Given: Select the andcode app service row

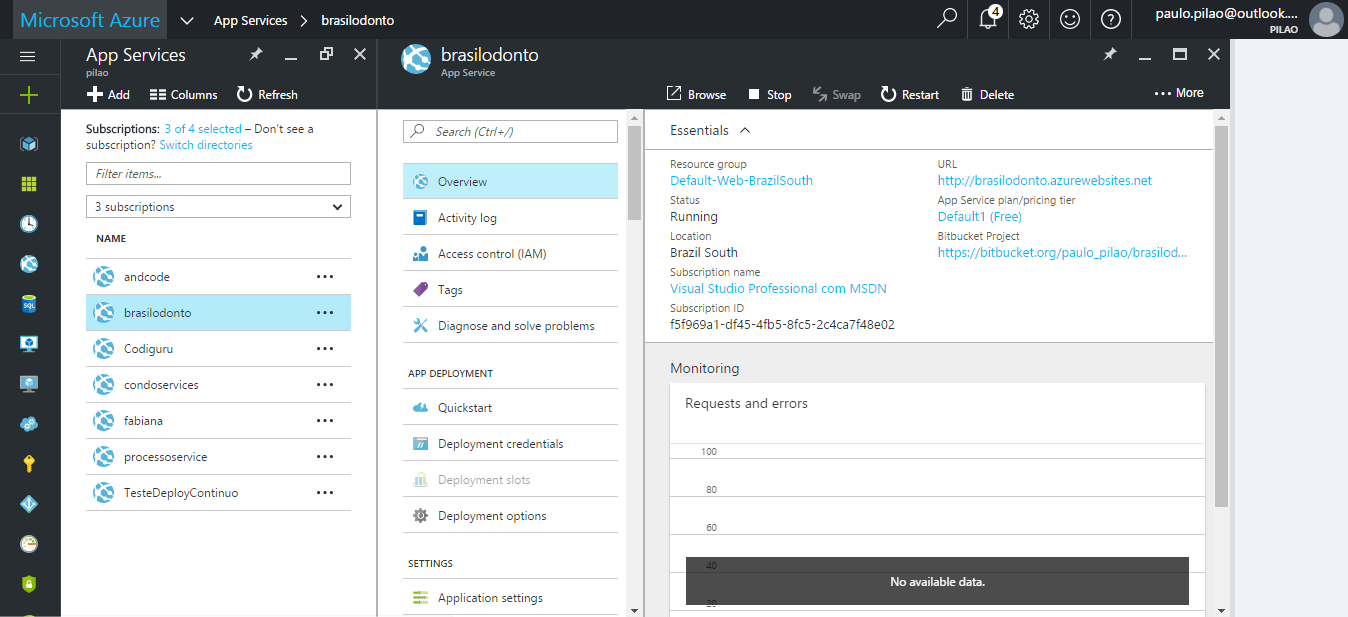Looking at the screenshot, I should [x=218, y=277].
